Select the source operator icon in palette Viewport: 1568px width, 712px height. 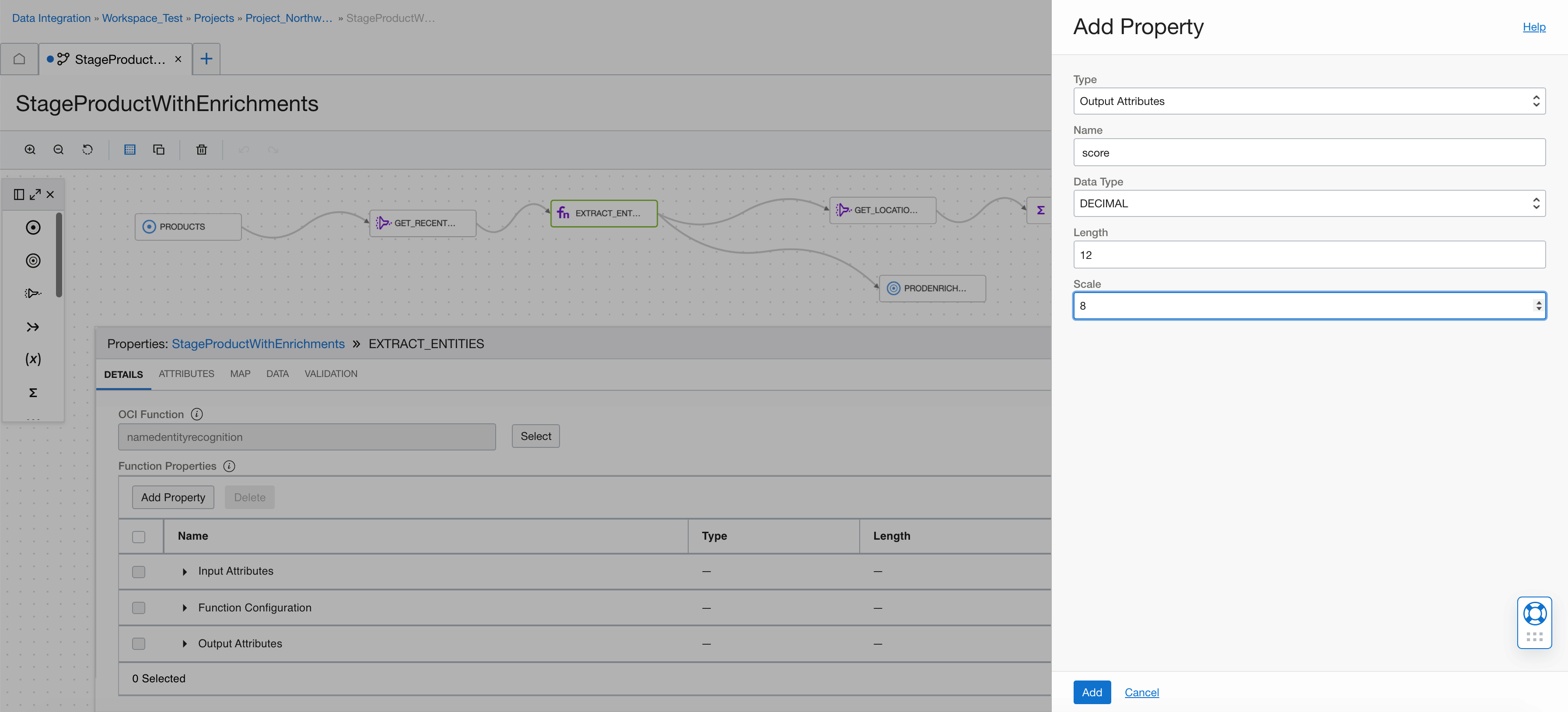[33, 227]
